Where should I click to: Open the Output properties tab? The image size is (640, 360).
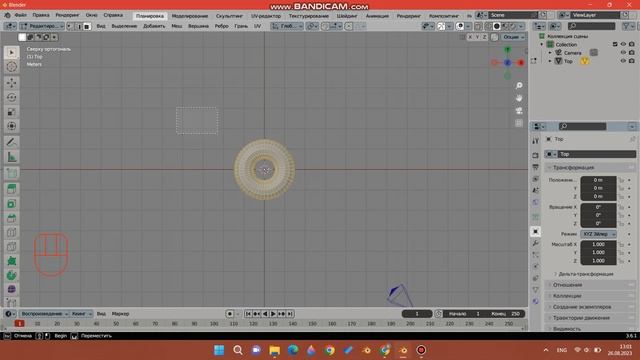click(536, 167)
